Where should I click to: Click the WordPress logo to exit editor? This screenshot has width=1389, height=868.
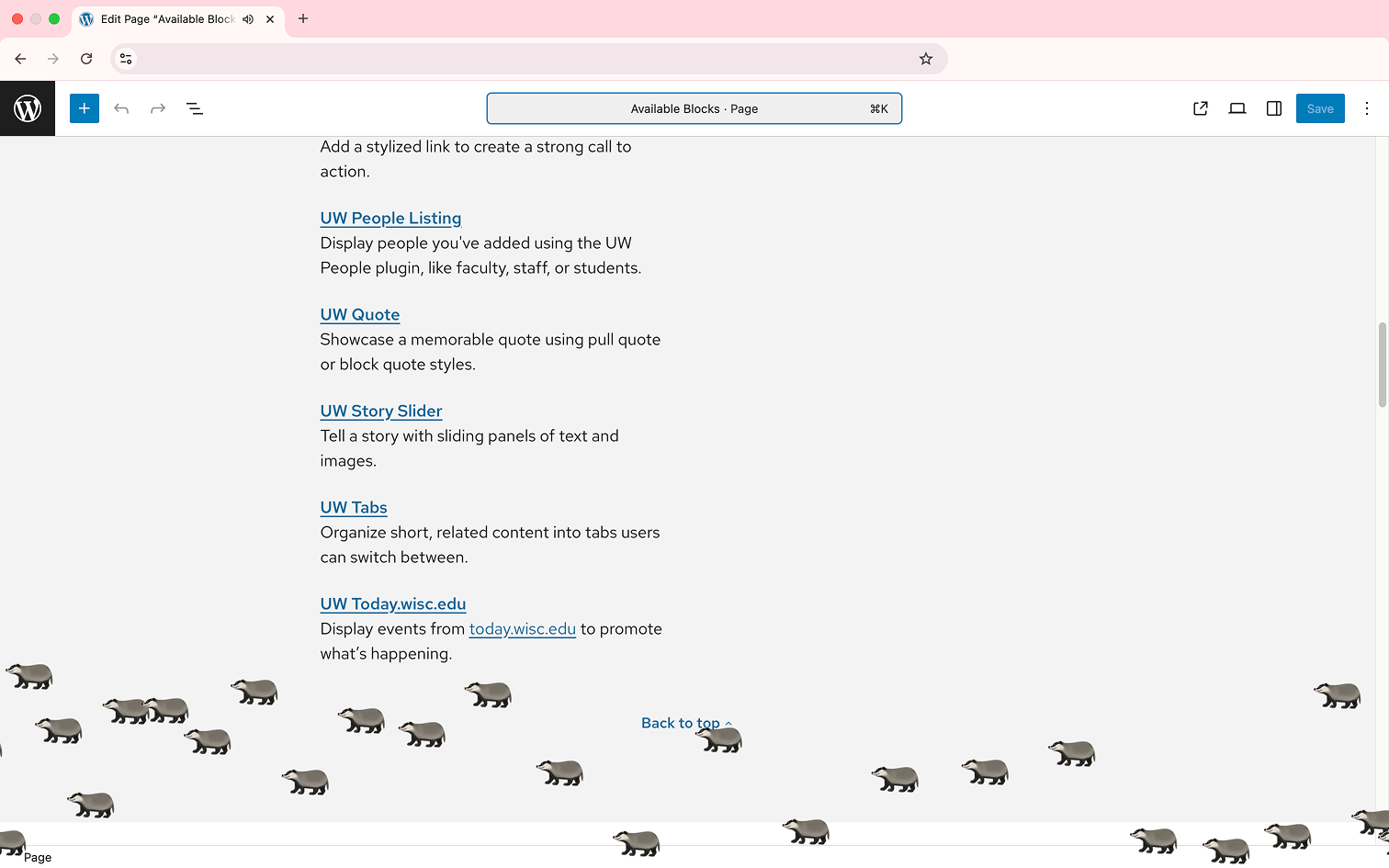pyautogui.click(x=28, y=108)
